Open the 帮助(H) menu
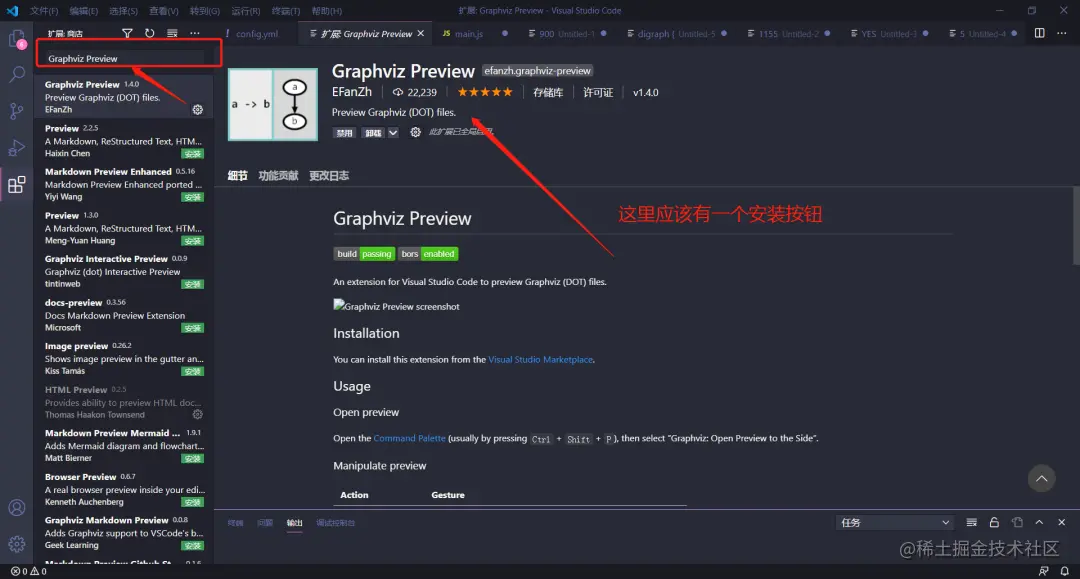The height and width of the screenshot is (579, 1080). (x=326, y=11)
